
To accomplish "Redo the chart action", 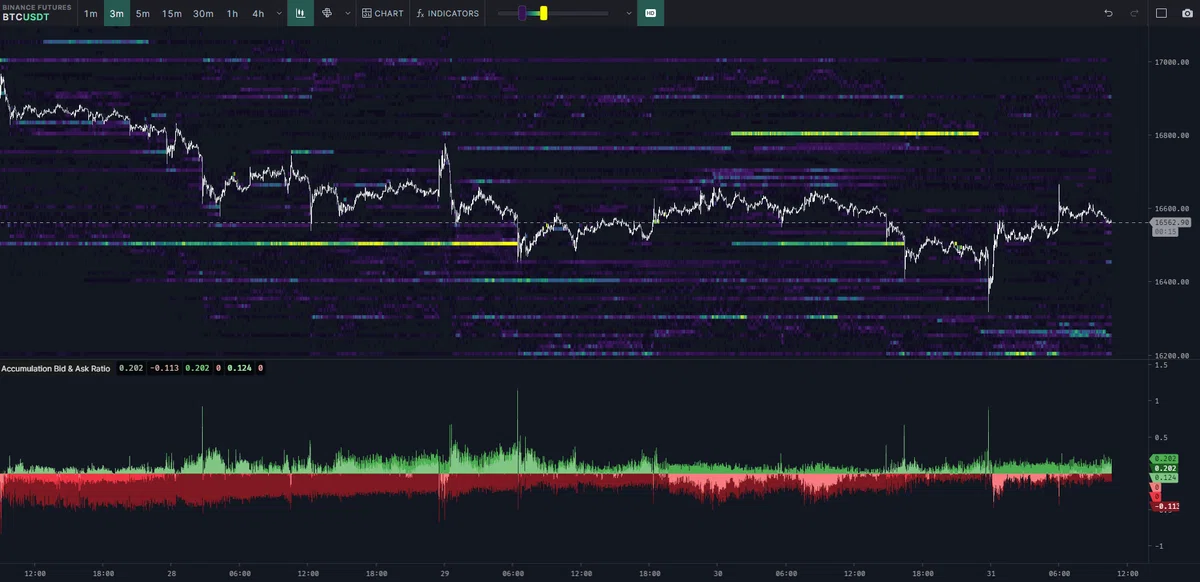I will pos(1134,13).
